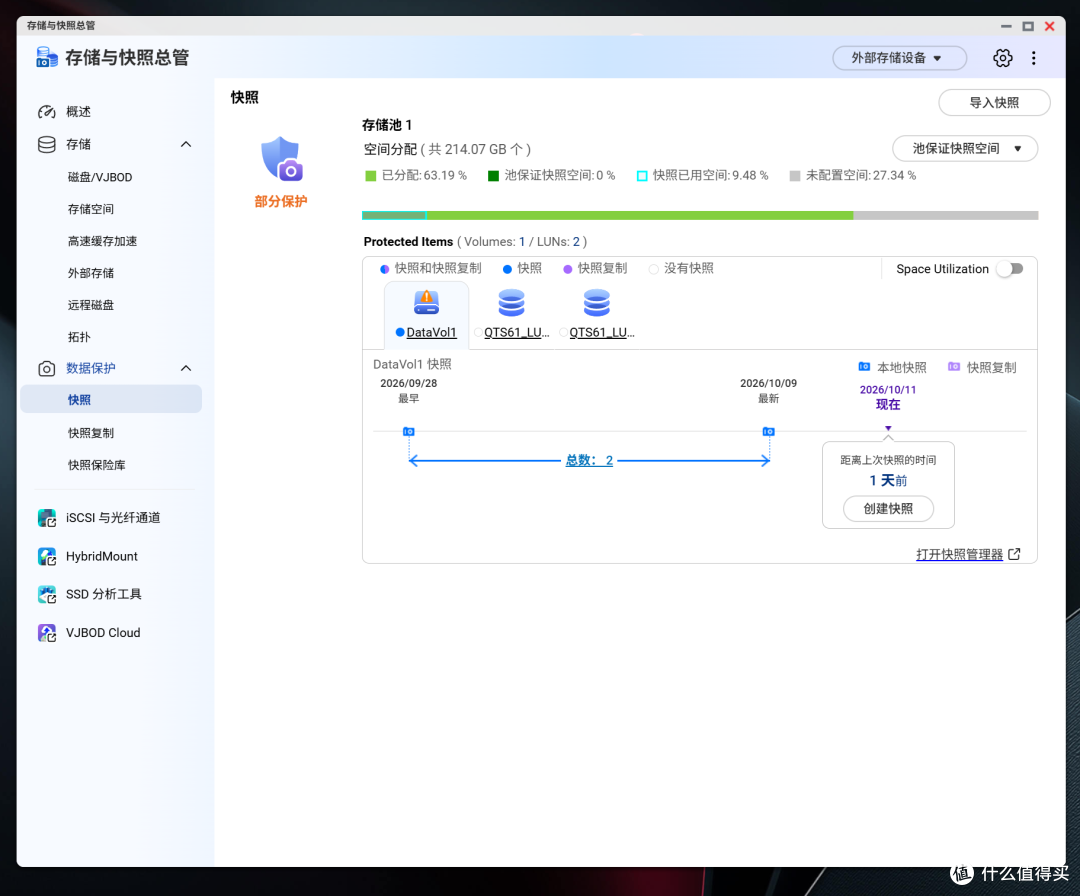Open the three-dot more options menu
1080x896 pixels.
click(1033, 58)
